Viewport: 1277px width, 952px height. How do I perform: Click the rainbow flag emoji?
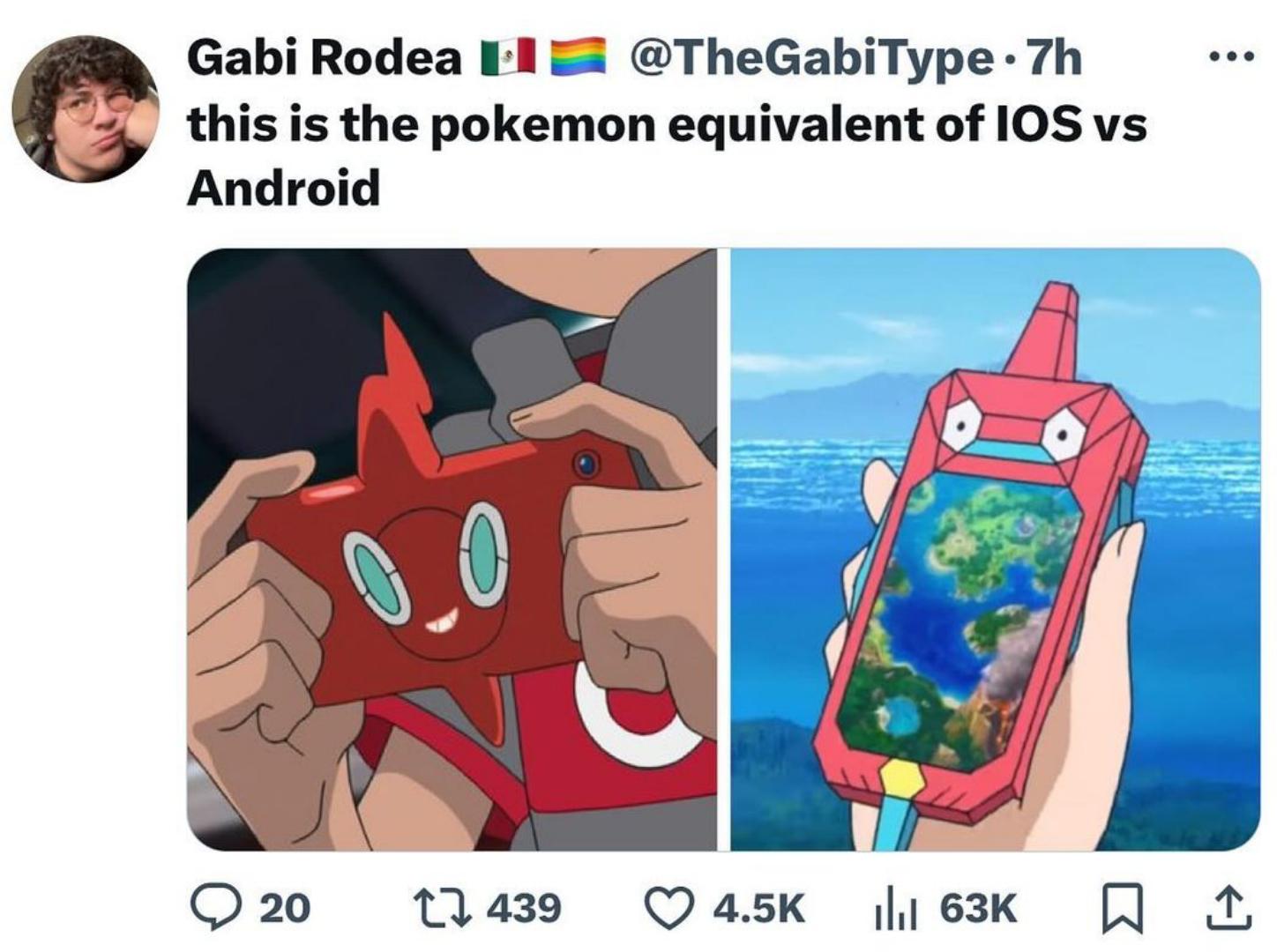[x=579, y=58]
